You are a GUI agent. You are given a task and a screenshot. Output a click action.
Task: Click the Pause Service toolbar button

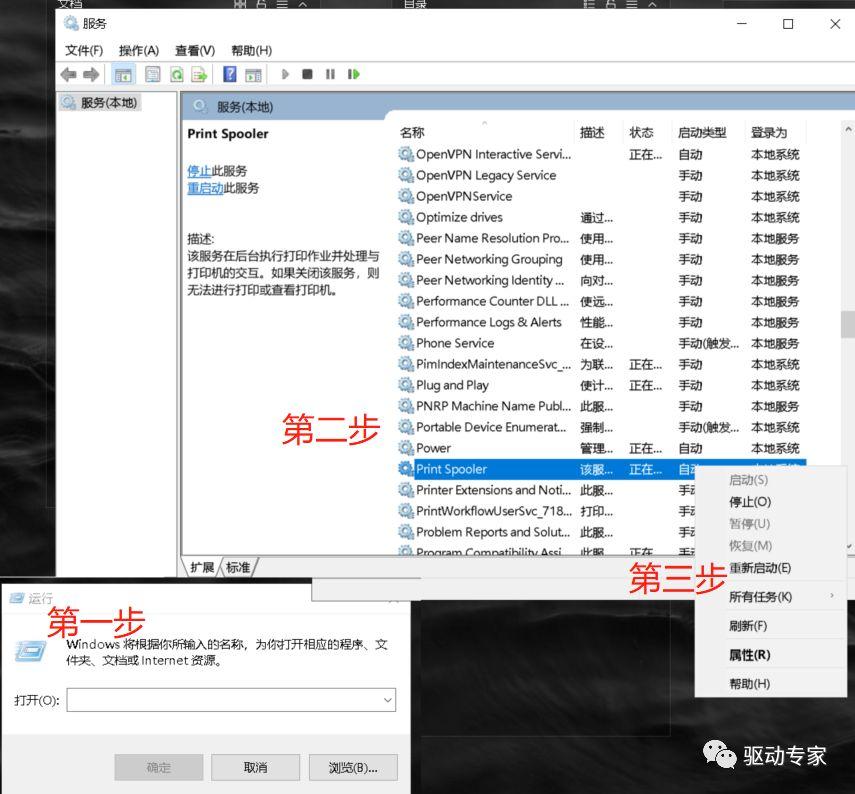point(330,74)
